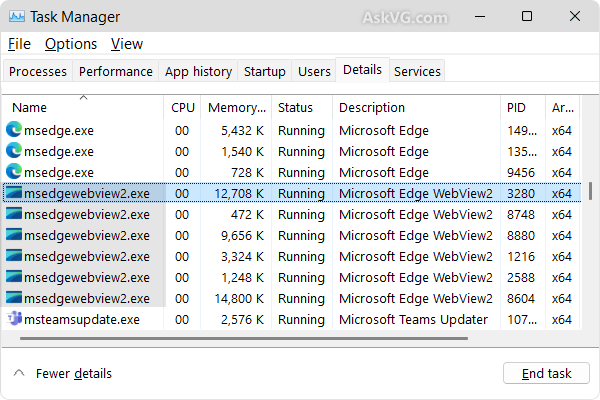600x400 pixels.
Task: Click the Task Manager title bar icon
Action: point(16,16)
